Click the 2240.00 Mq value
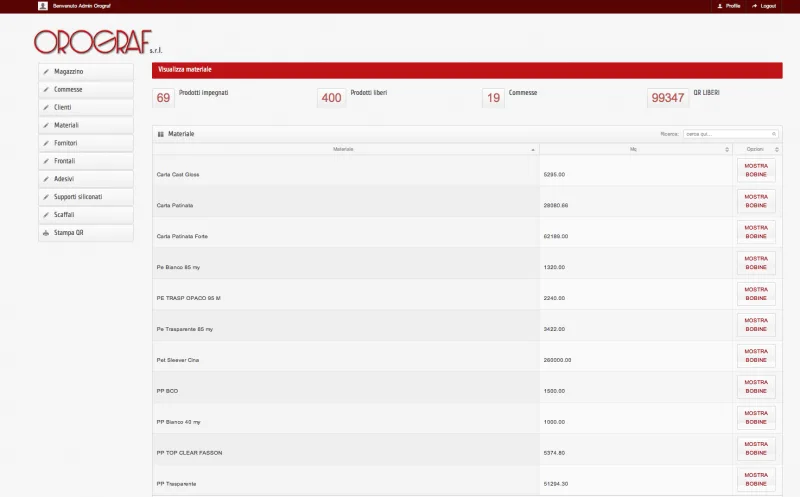The width and height of the screenshot is (800, 497). (x=554, y=298)
